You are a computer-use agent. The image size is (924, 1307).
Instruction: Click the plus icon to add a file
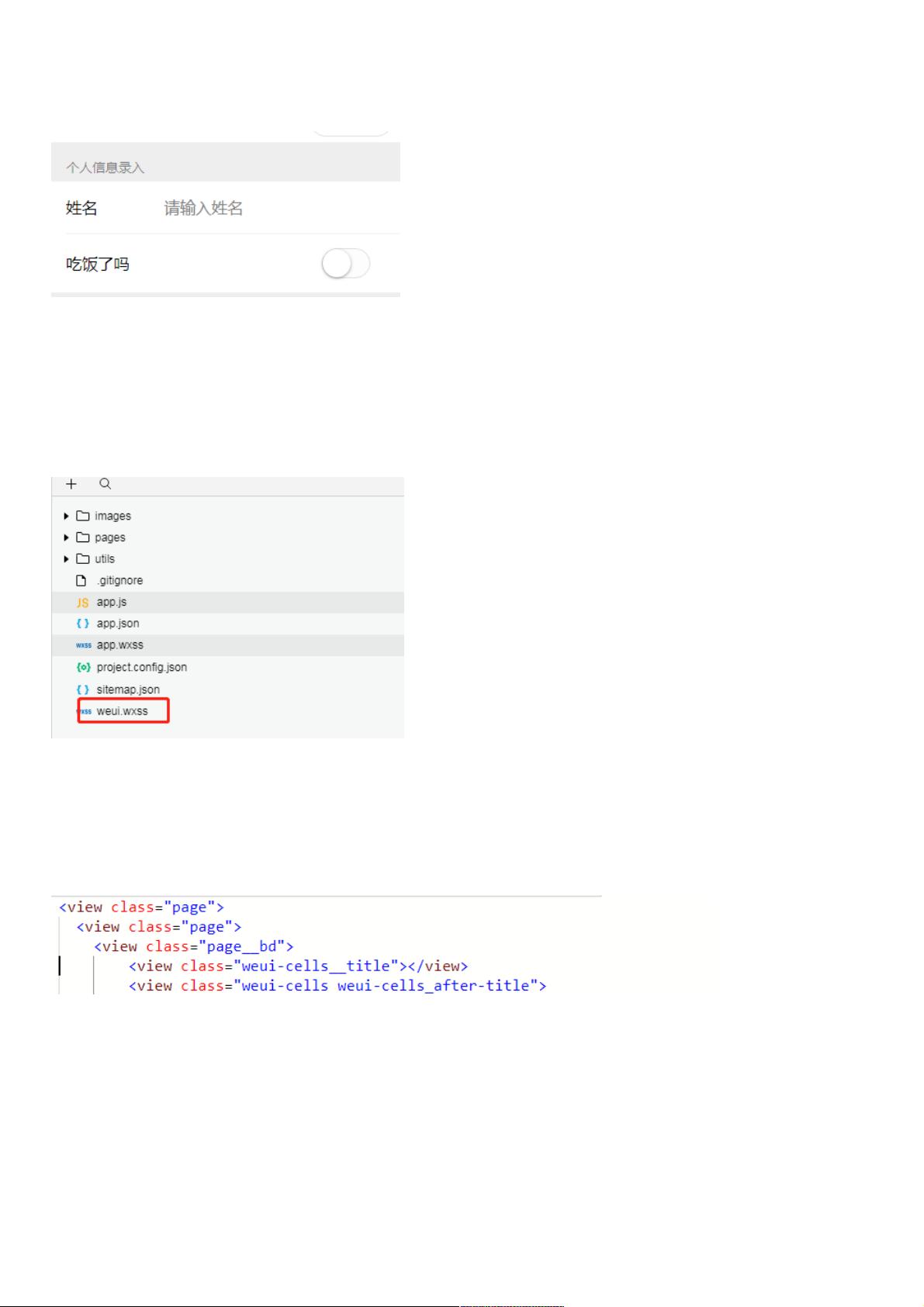[71, 484]
